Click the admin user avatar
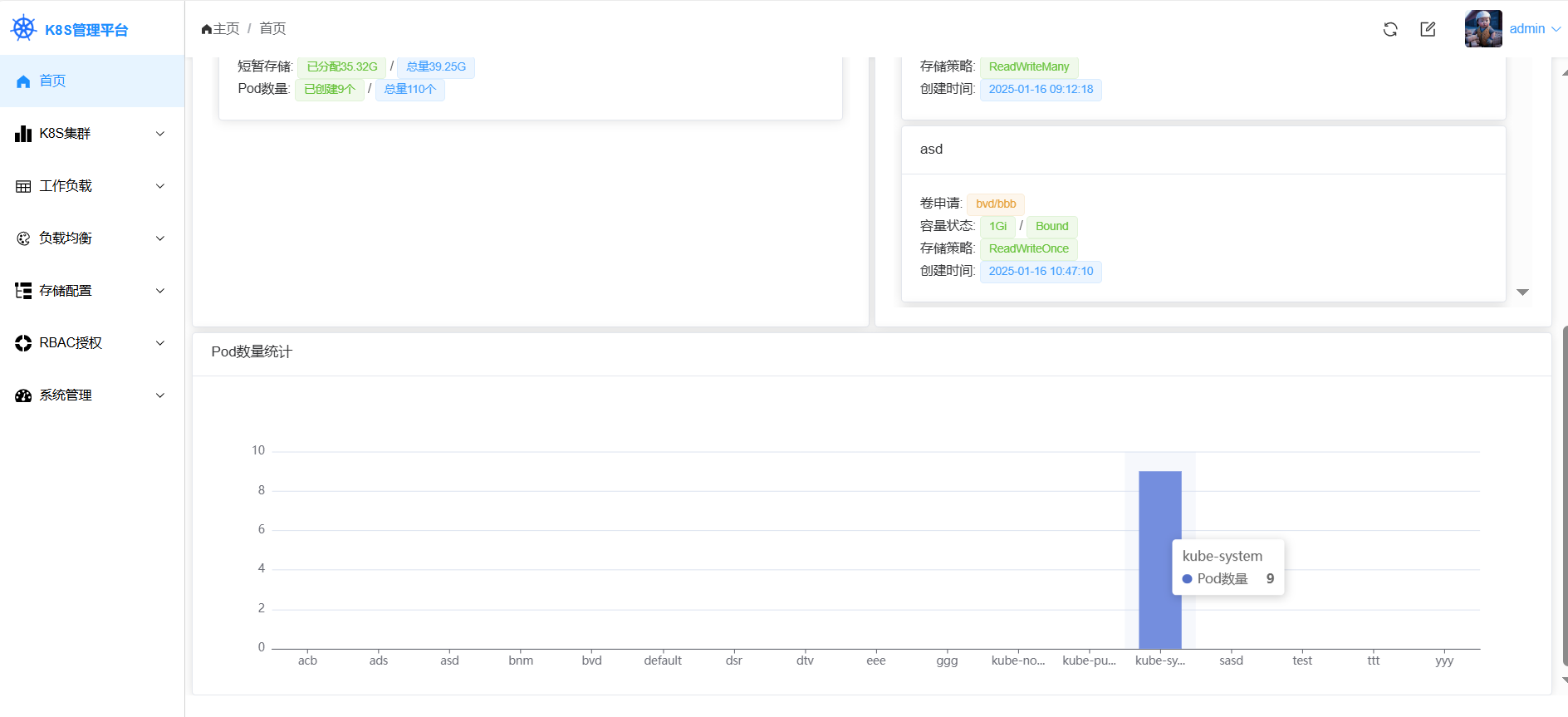Image resolution: width=1568 pixels, height=717 pixels. pos(1483,29)
